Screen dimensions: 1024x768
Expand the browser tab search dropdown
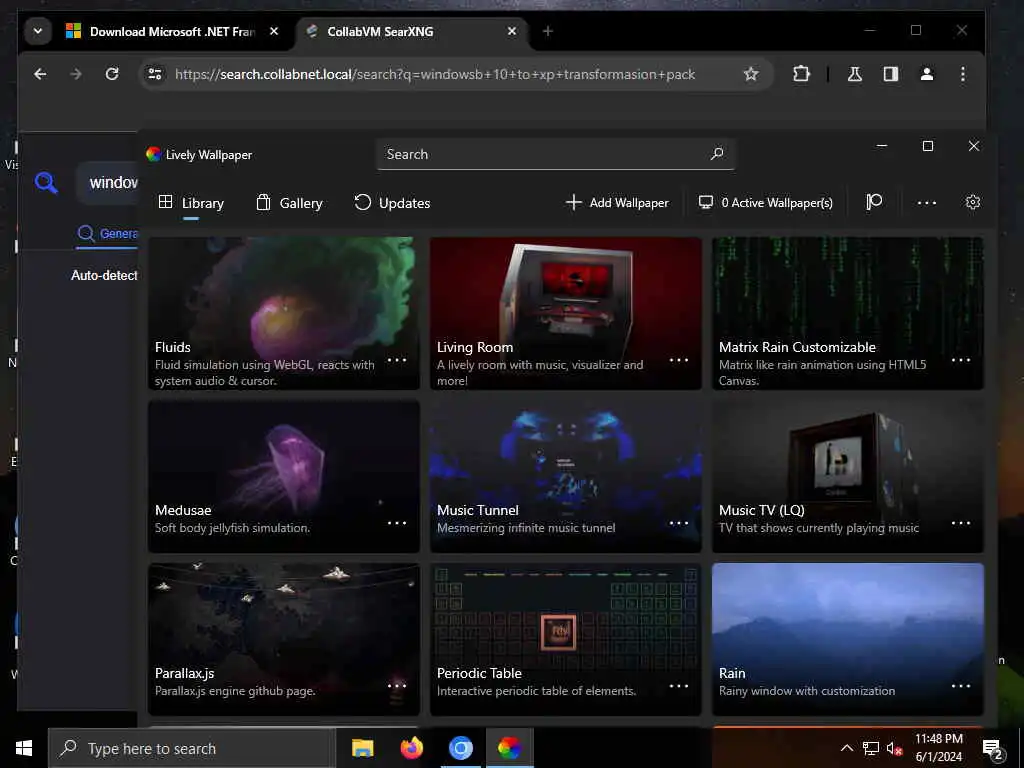coord(38,31)
